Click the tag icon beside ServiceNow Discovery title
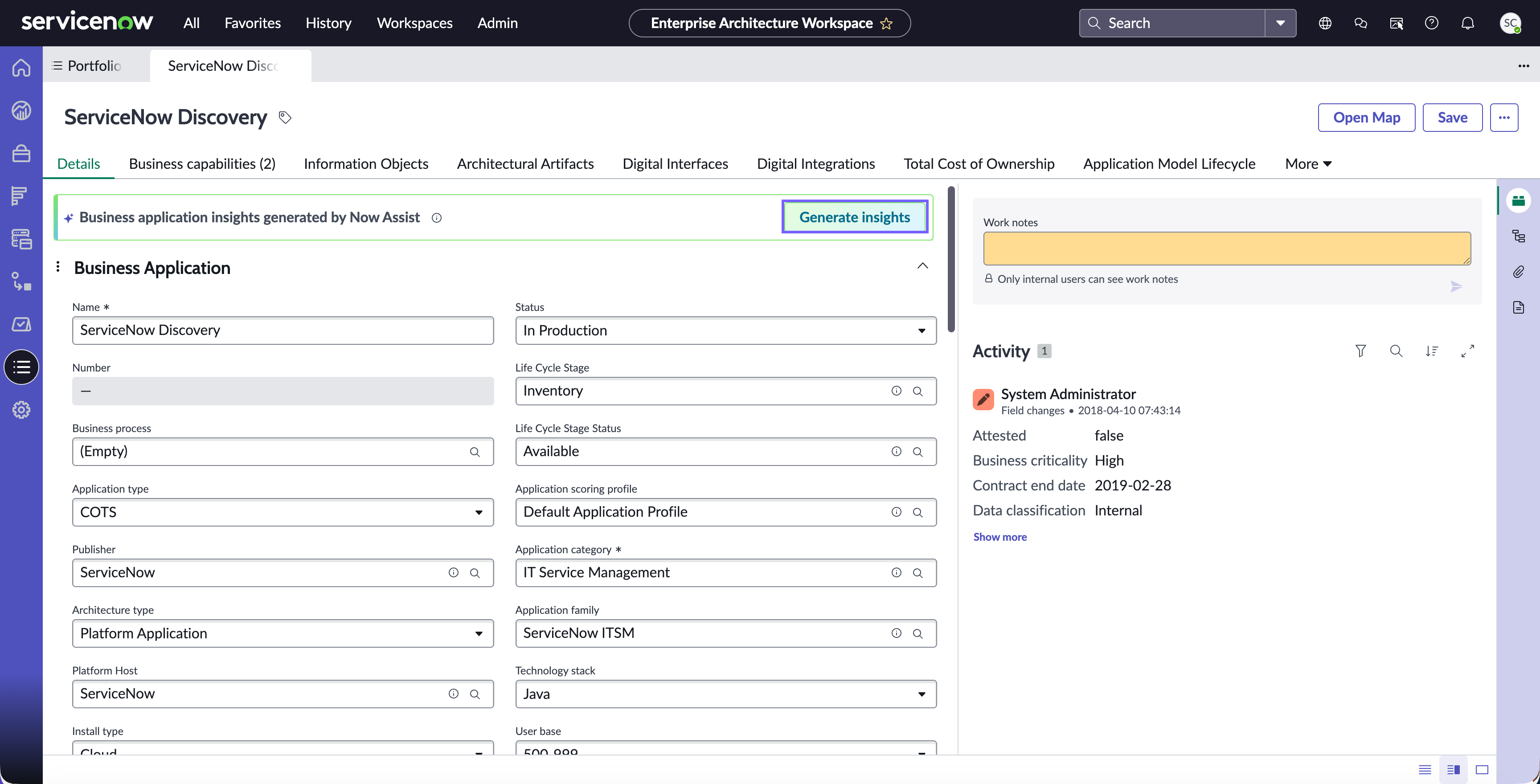 pyautogui.click(x=285, y=117)
